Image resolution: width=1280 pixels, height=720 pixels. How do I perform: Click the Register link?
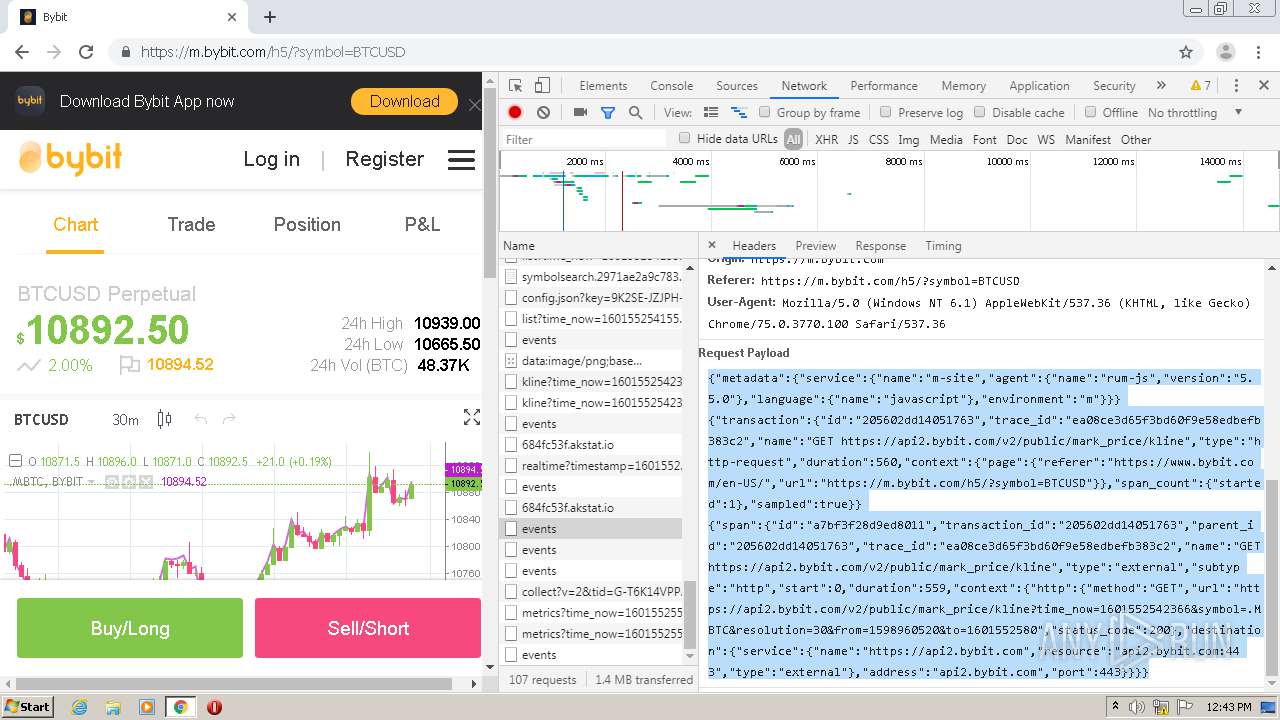pos(385,159)
